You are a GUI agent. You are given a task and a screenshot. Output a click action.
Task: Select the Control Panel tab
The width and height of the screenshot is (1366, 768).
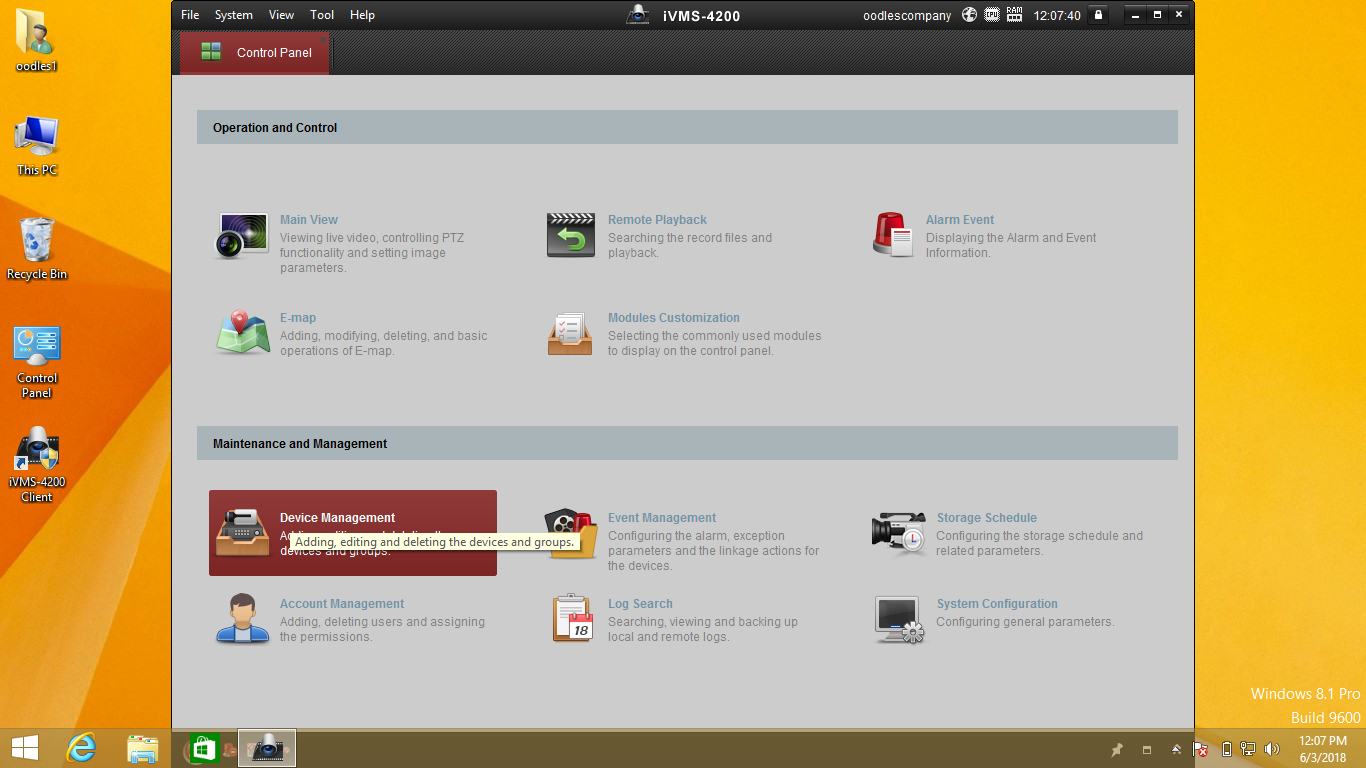coord(255,53)
